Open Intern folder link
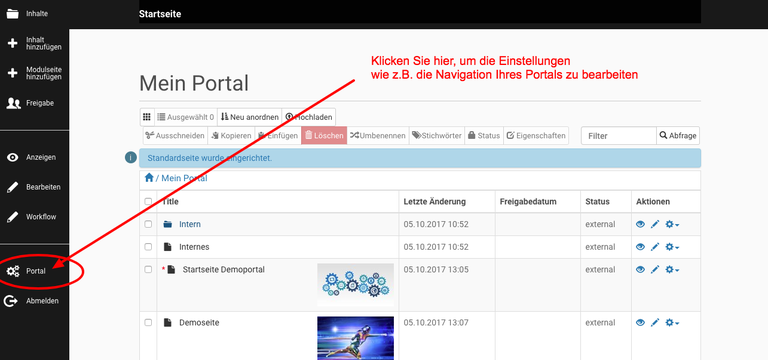768x360 pixels. (x=190, y=224)
